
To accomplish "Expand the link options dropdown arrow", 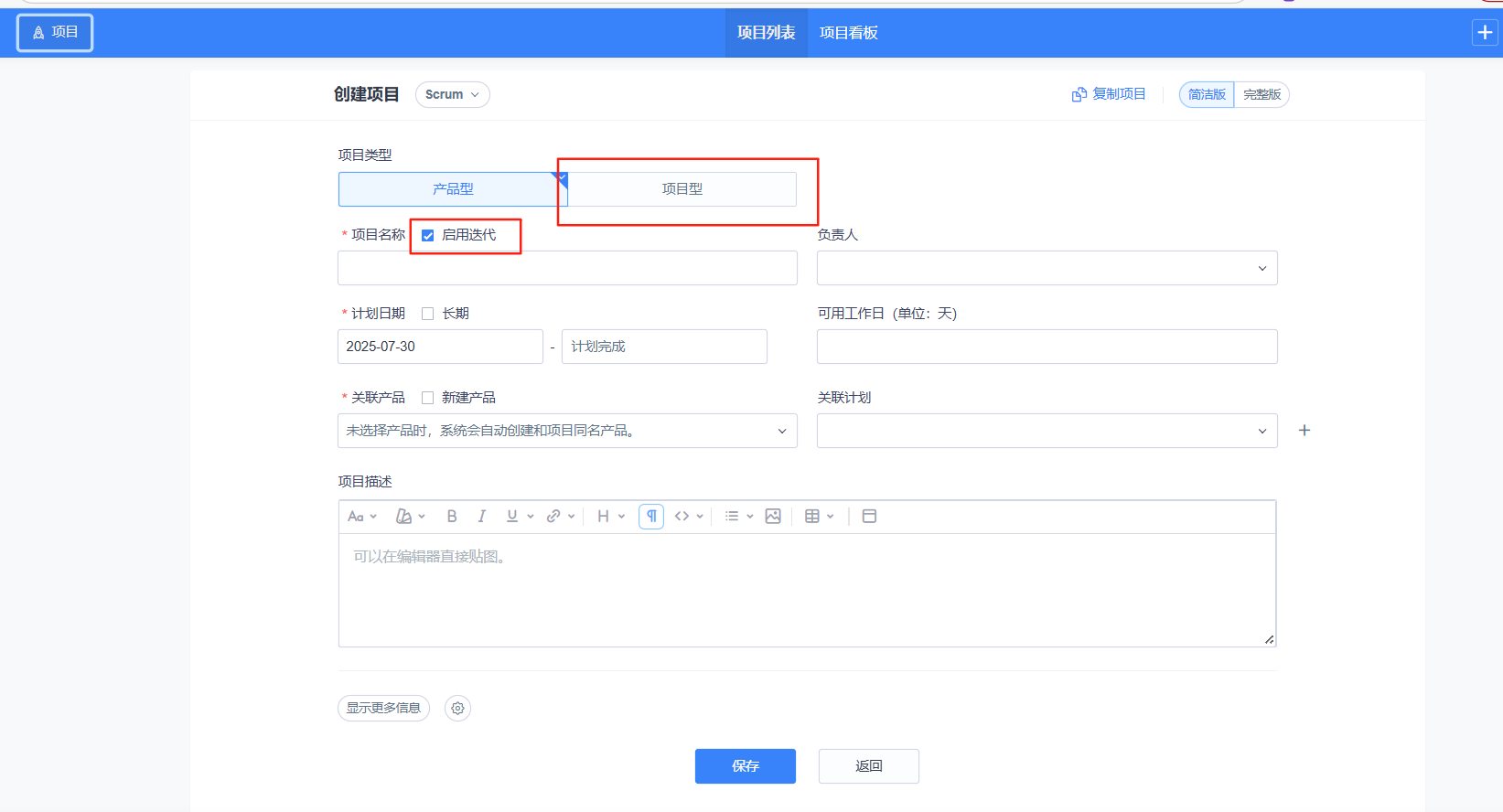I will click(572, 517).
